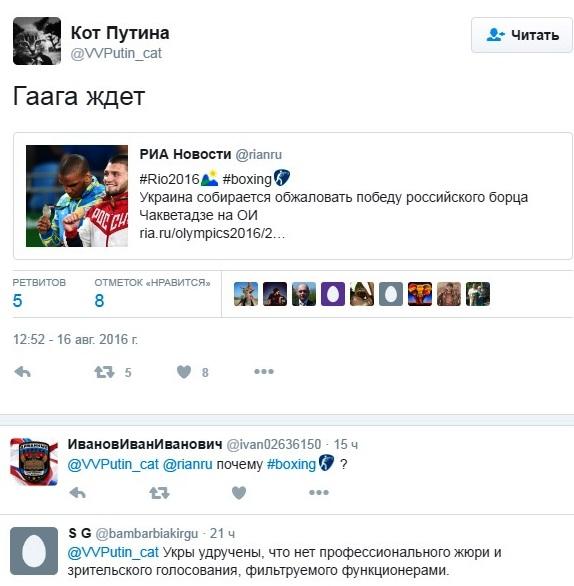Open more options on main tweet
The height and width of the screenshot is (586, 574).
pyautogui.click(x=264, y=371)
